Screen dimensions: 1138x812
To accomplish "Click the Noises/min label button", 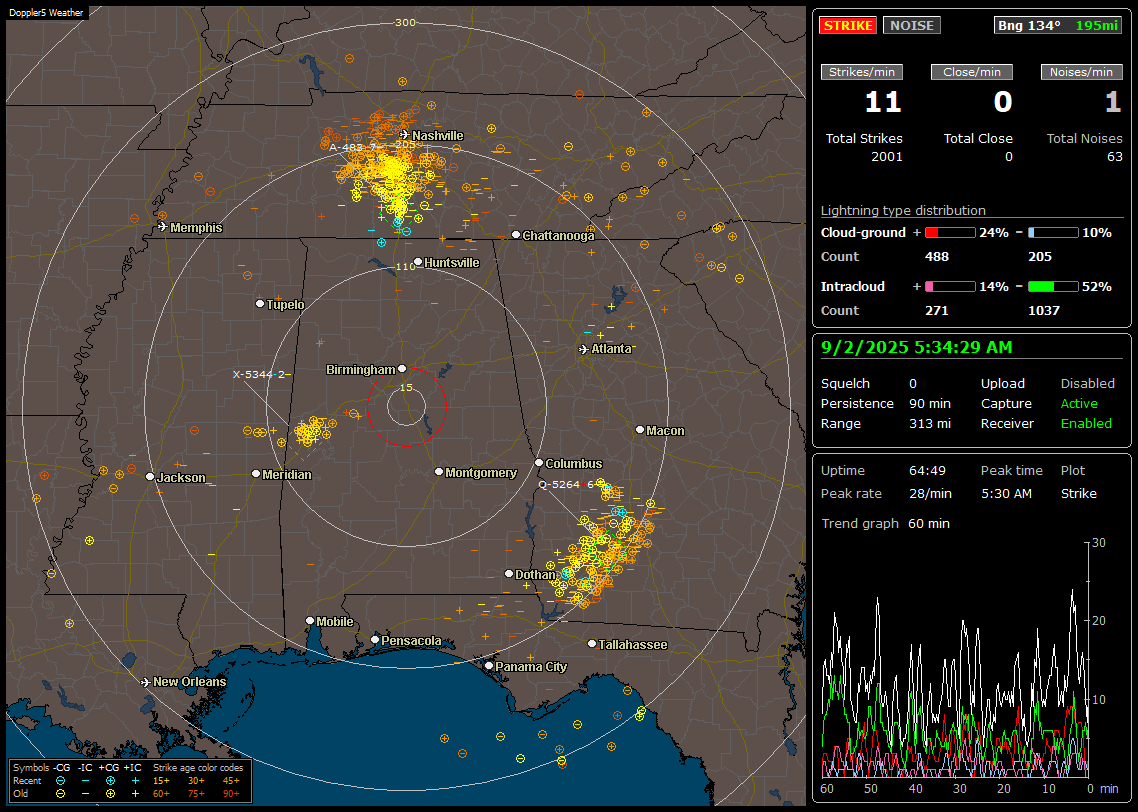I will click(1081, 72).
